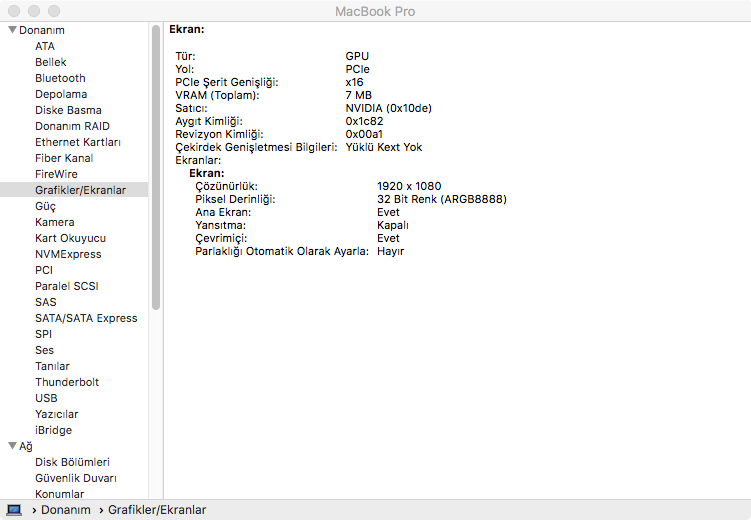Select Kamera in the hardware list
This screenshot has height=520, width=751.
(x=54, y=222)
